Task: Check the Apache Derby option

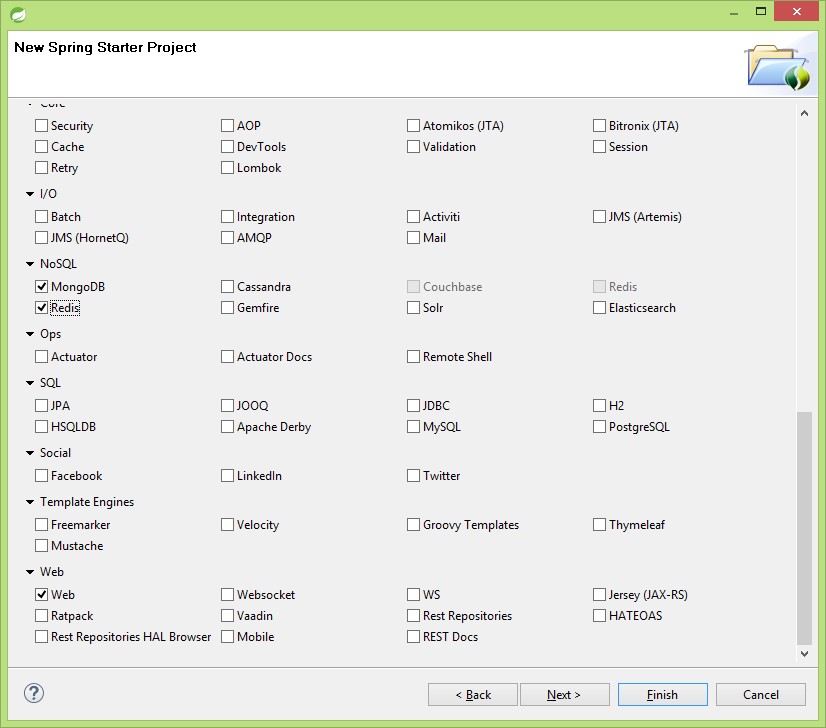Action: coord(227,427)
